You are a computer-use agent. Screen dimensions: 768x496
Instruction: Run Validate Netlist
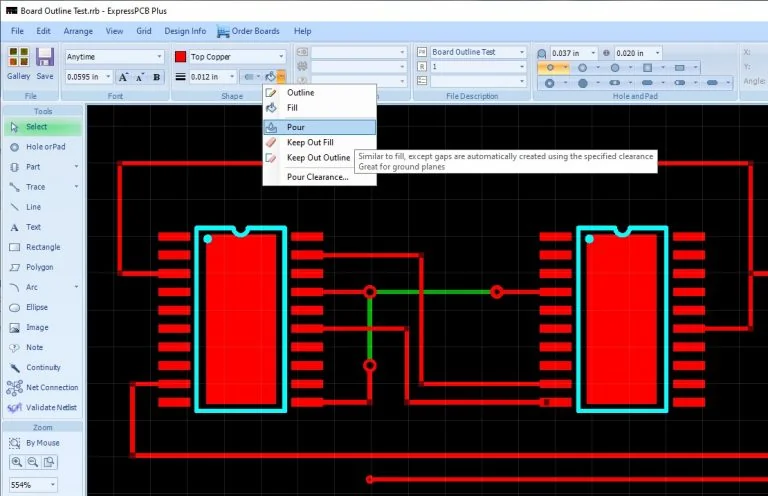pyautogui.click(x=43, y=408)
